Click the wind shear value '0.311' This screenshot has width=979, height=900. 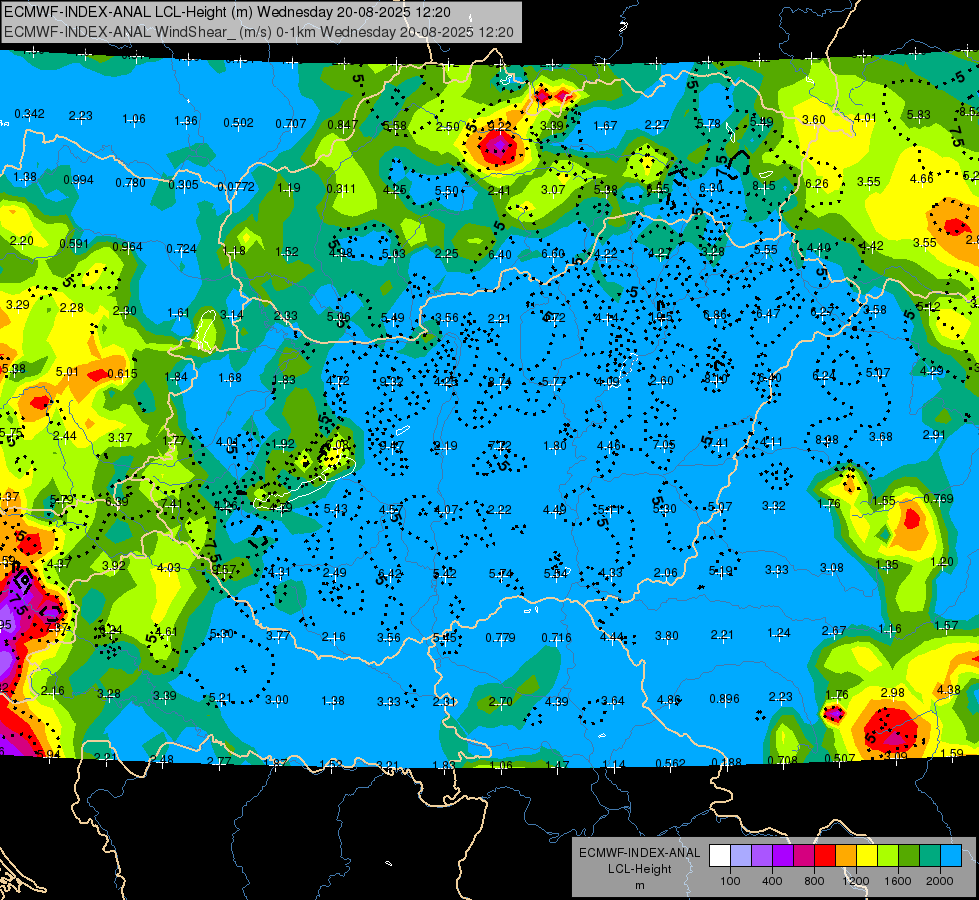341,189
